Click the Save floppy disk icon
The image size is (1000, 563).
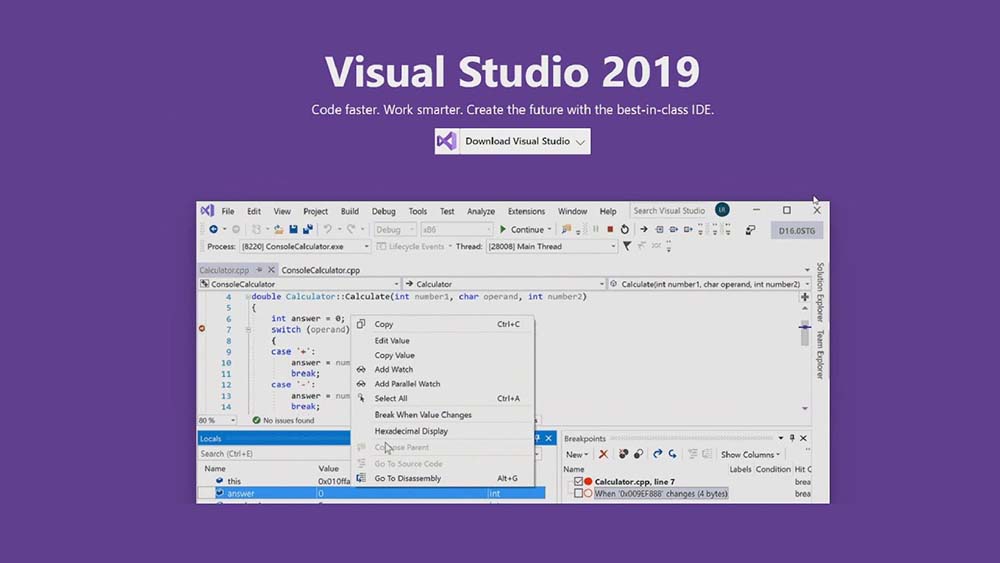[293, 229]
